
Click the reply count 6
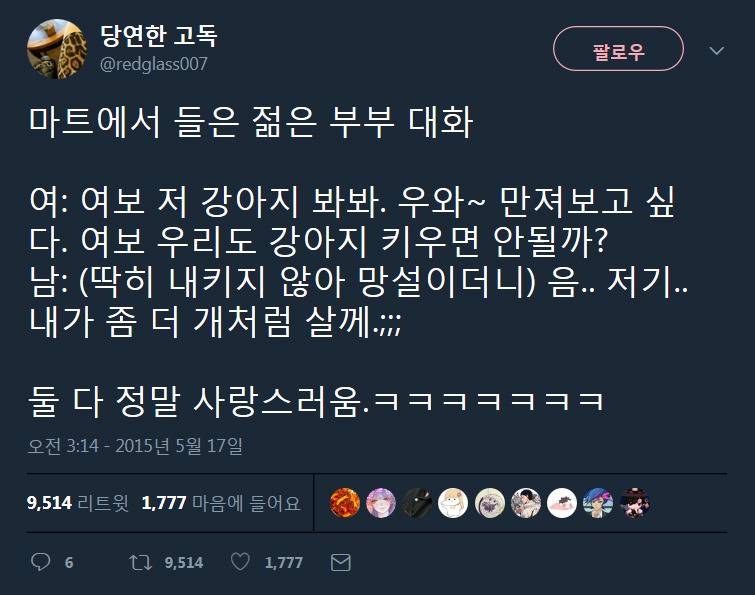pyautogui.click(x=69, y=562)
